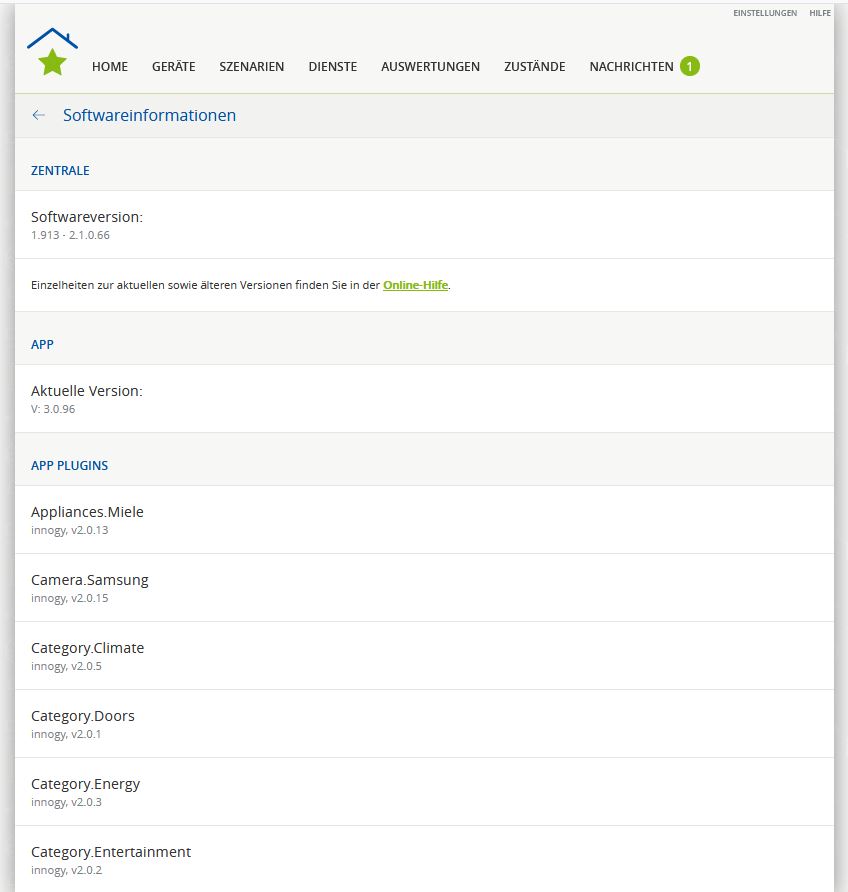Go to AUSWERTUNGEN page

click(x=430, y=67)
